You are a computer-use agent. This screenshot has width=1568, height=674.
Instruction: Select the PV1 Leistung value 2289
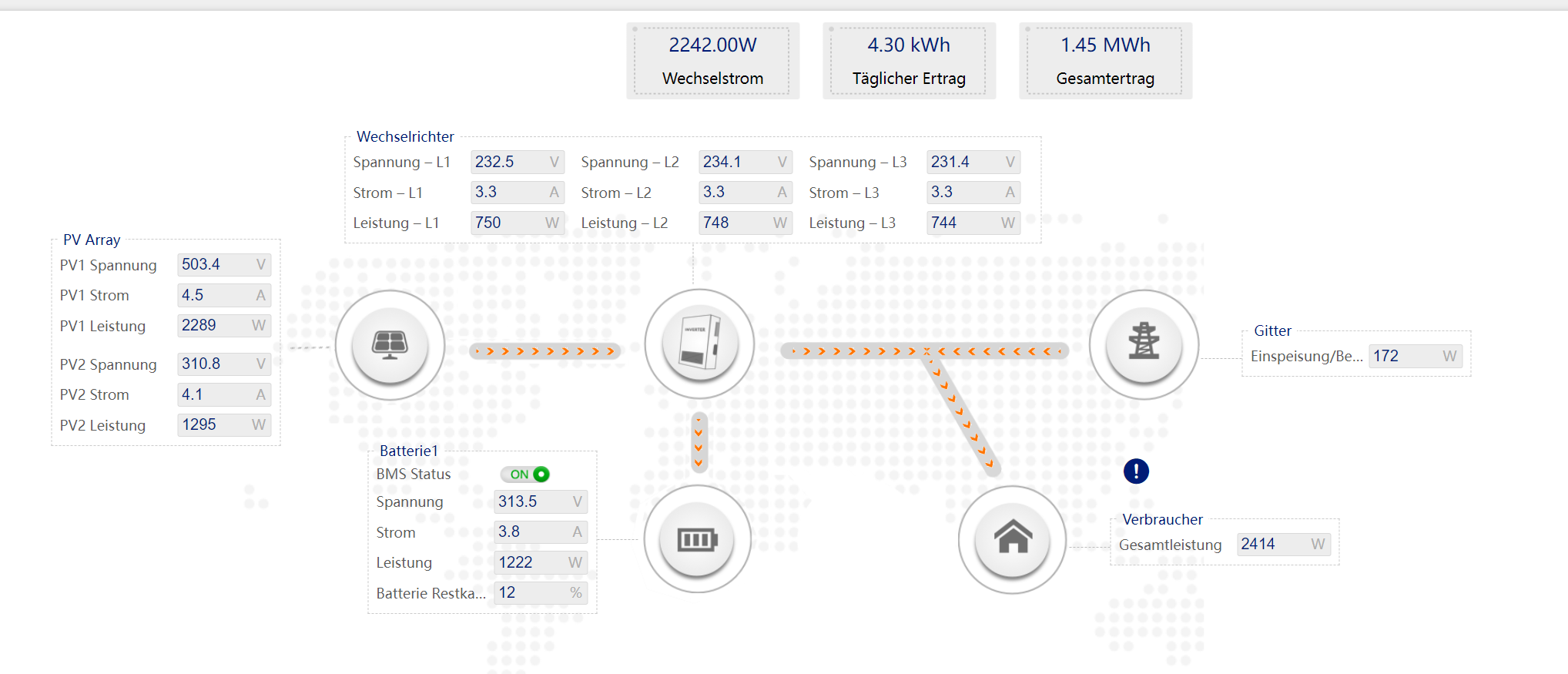224,325
